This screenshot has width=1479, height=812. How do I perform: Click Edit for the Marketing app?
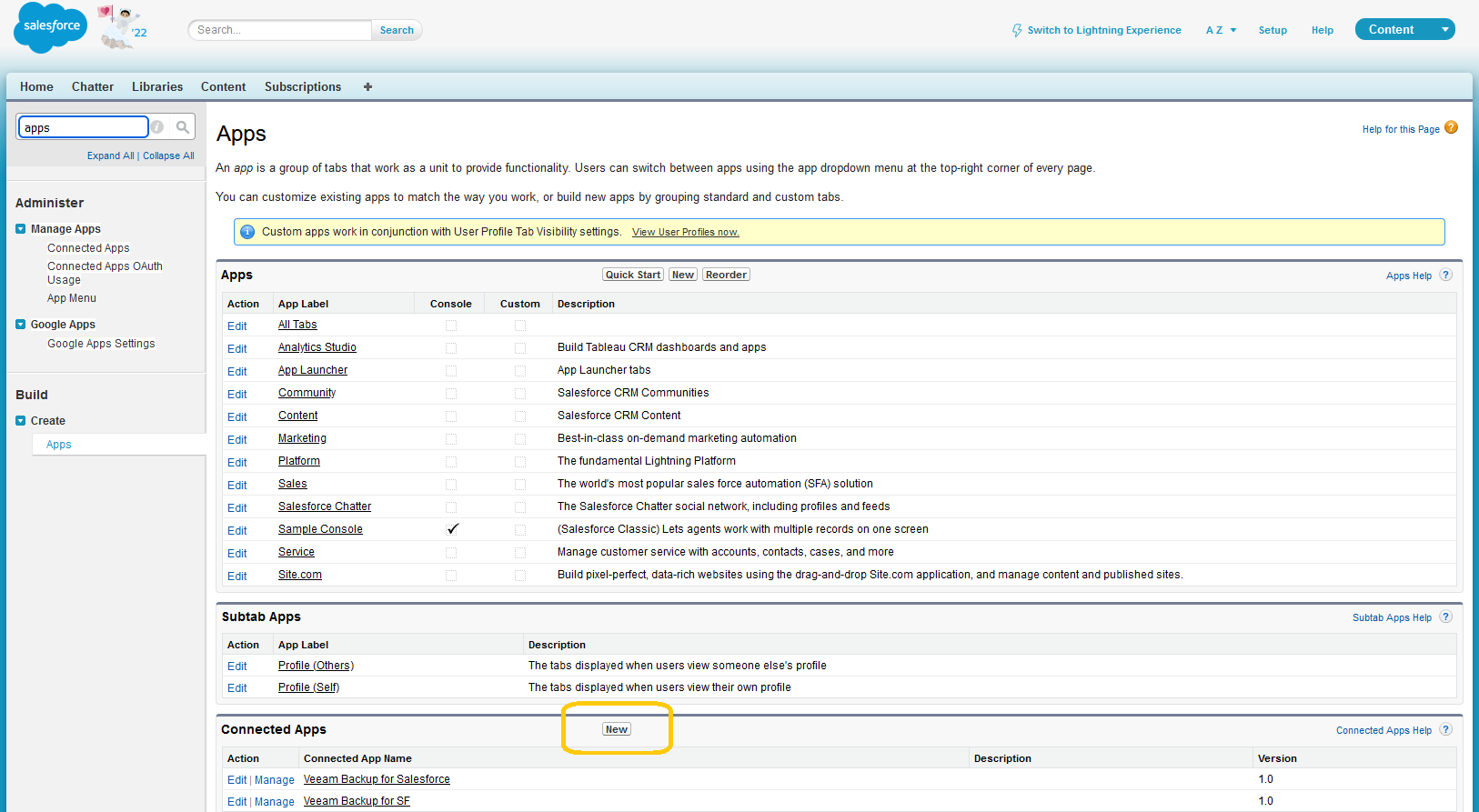pos(237,440)
